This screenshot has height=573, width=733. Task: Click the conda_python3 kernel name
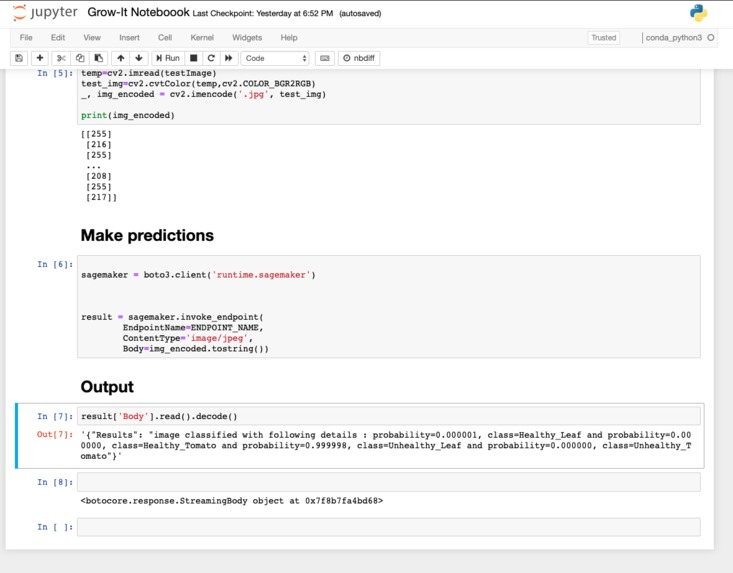pyautogui.click(x=674, y=37)
